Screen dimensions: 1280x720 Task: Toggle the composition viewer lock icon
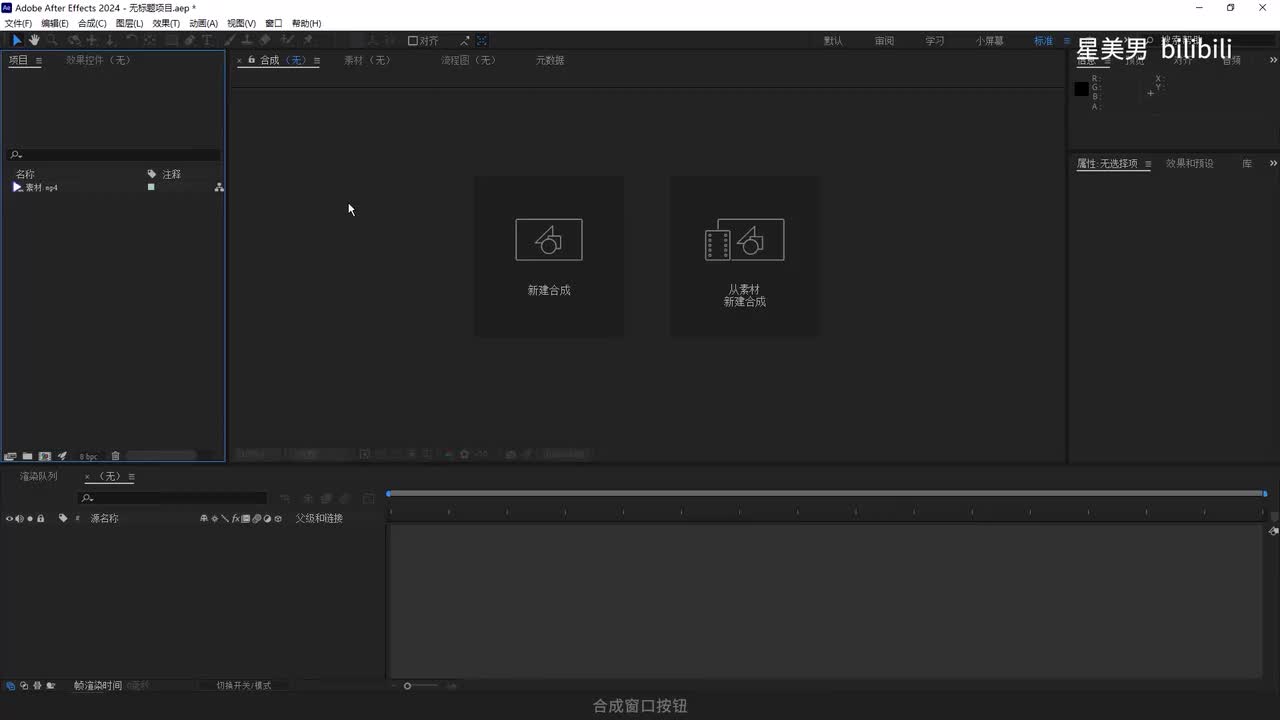pos(251,60)
